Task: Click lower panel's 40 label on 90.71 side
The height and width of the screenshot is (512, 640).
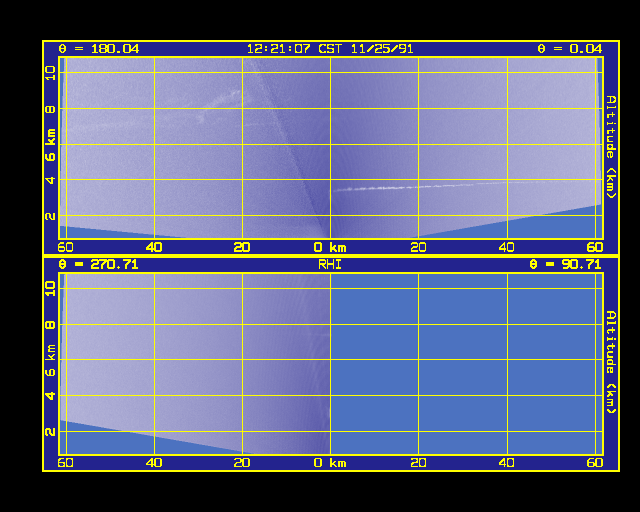Action: [x=507, y=463]
